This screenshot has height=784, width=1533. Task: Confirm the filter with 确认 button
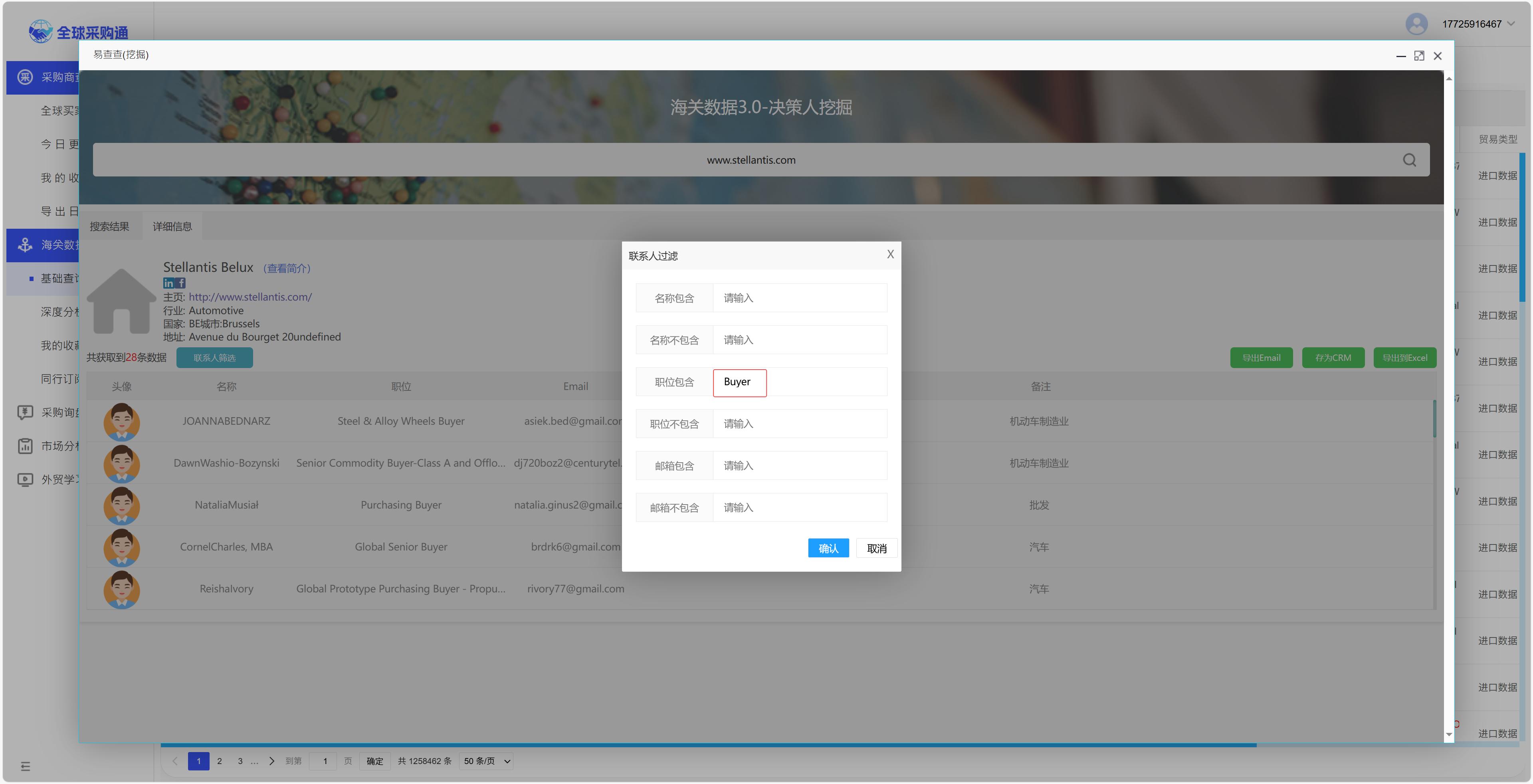828,548
